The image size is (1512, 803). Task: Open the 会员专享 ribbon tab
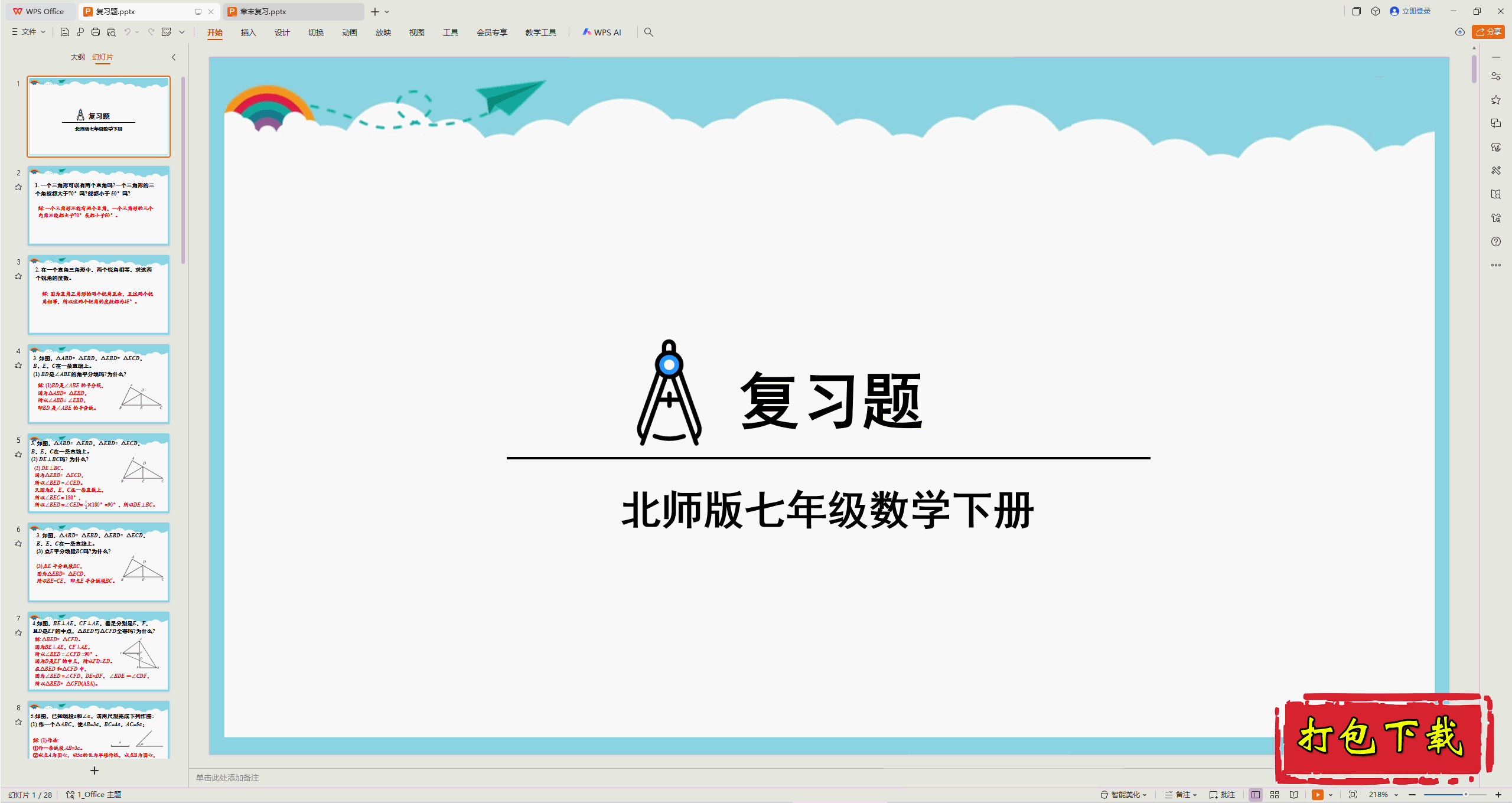pos(492,32)
